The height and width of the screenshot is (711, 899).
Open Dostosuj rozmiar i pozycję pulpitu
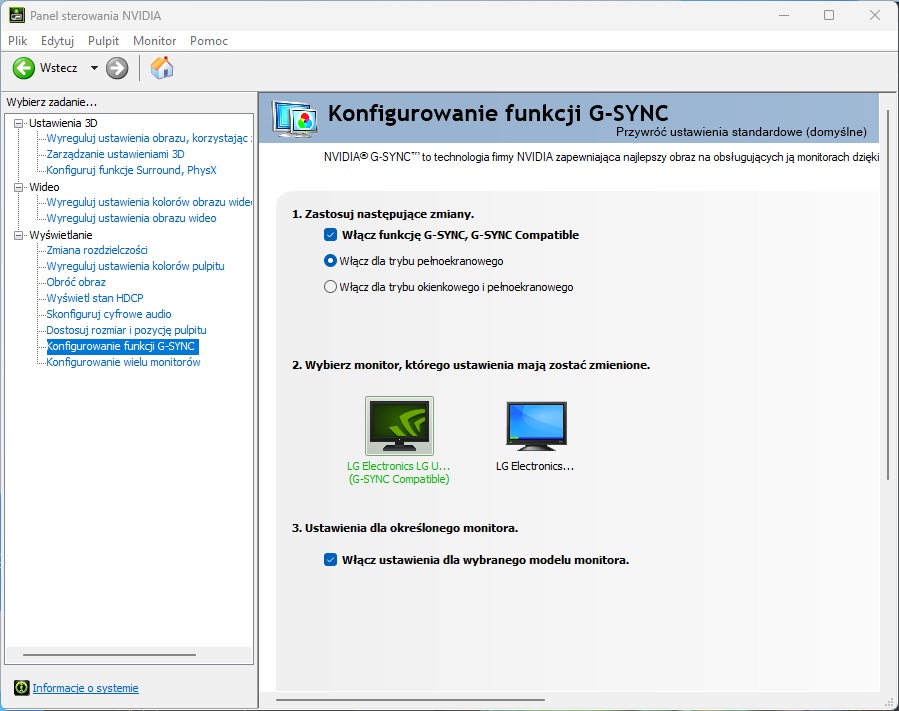pyautogui.click(x=126, y=330)
